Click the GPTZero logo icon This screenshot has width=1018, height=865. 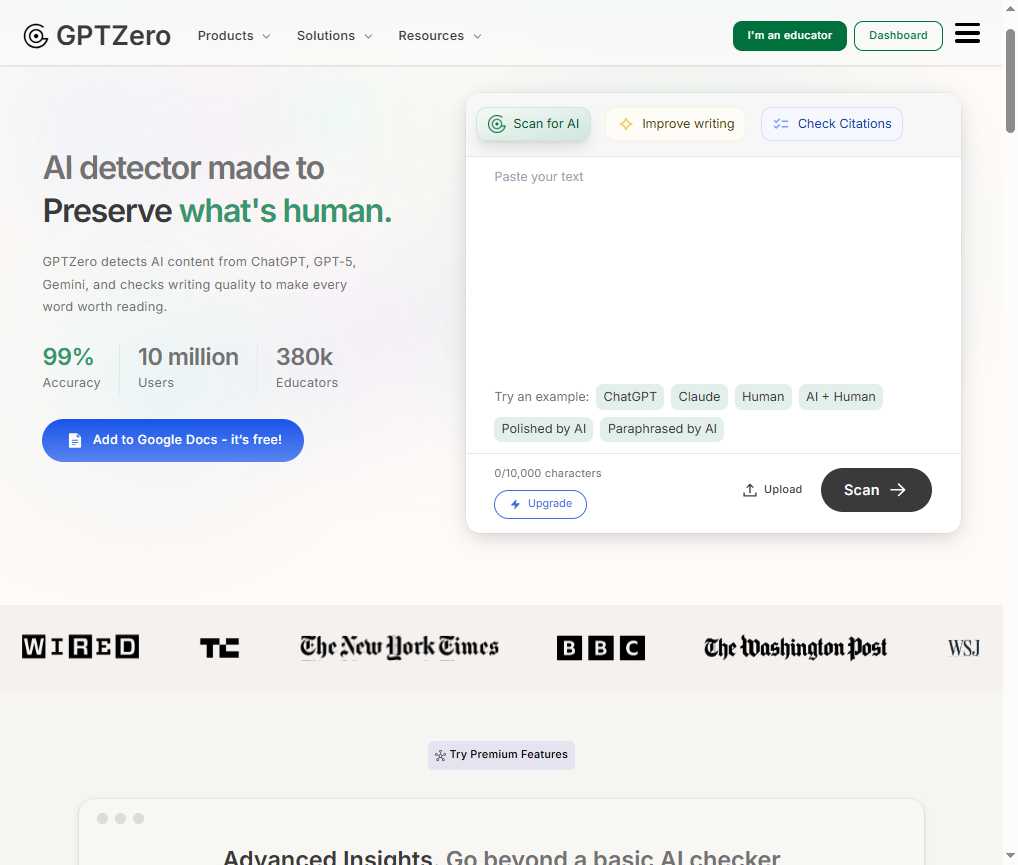click(36, 35)
